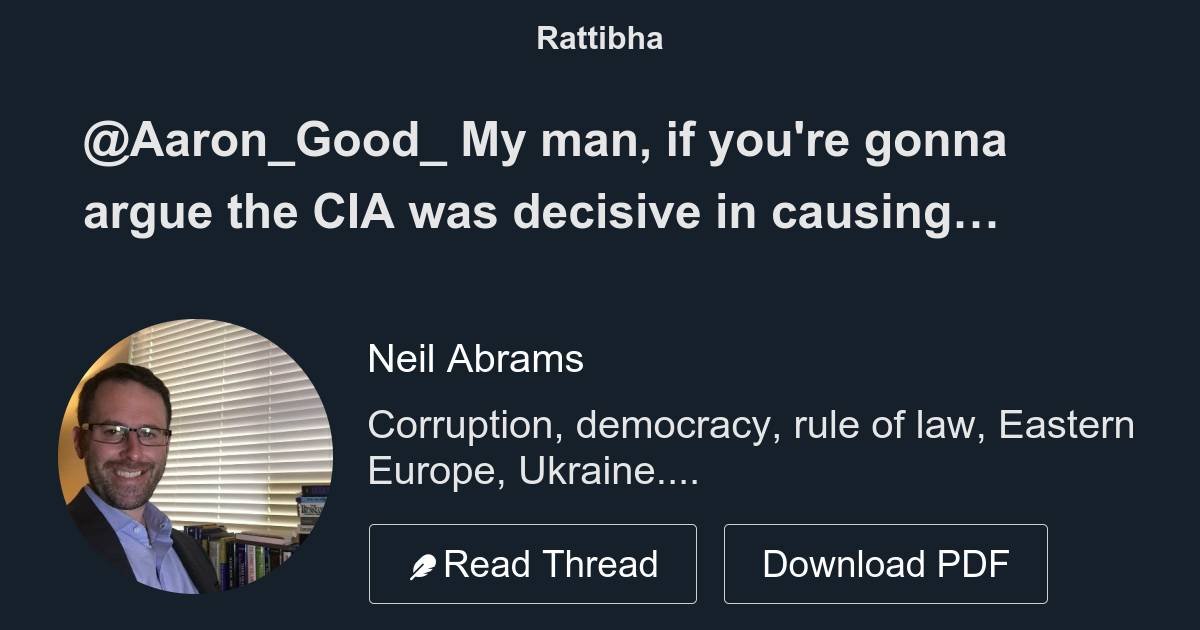Click the Rattibha wordmark in the header

(599, 38)
